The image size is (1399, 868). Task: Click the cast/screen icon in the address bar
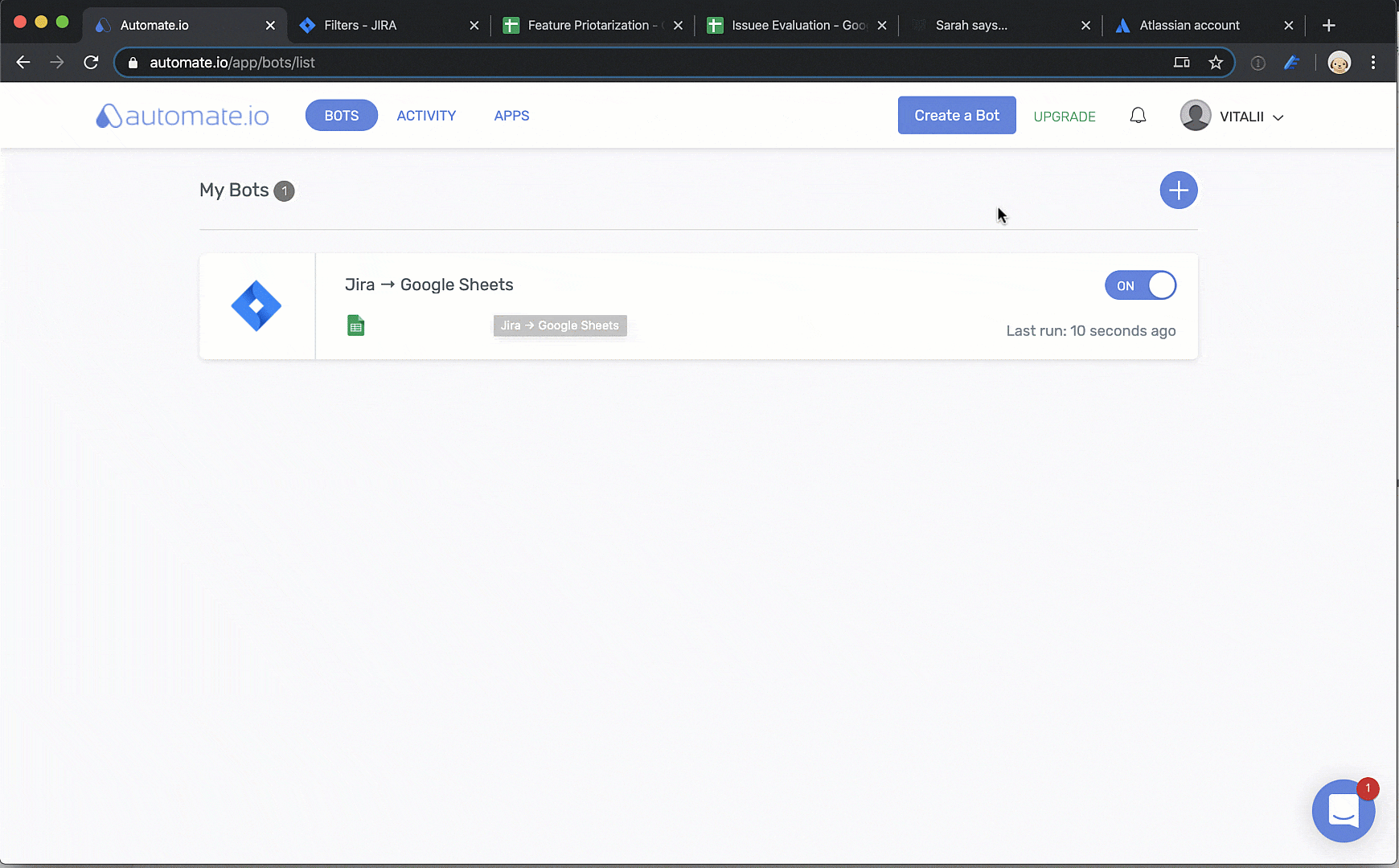coord(1182,63)
